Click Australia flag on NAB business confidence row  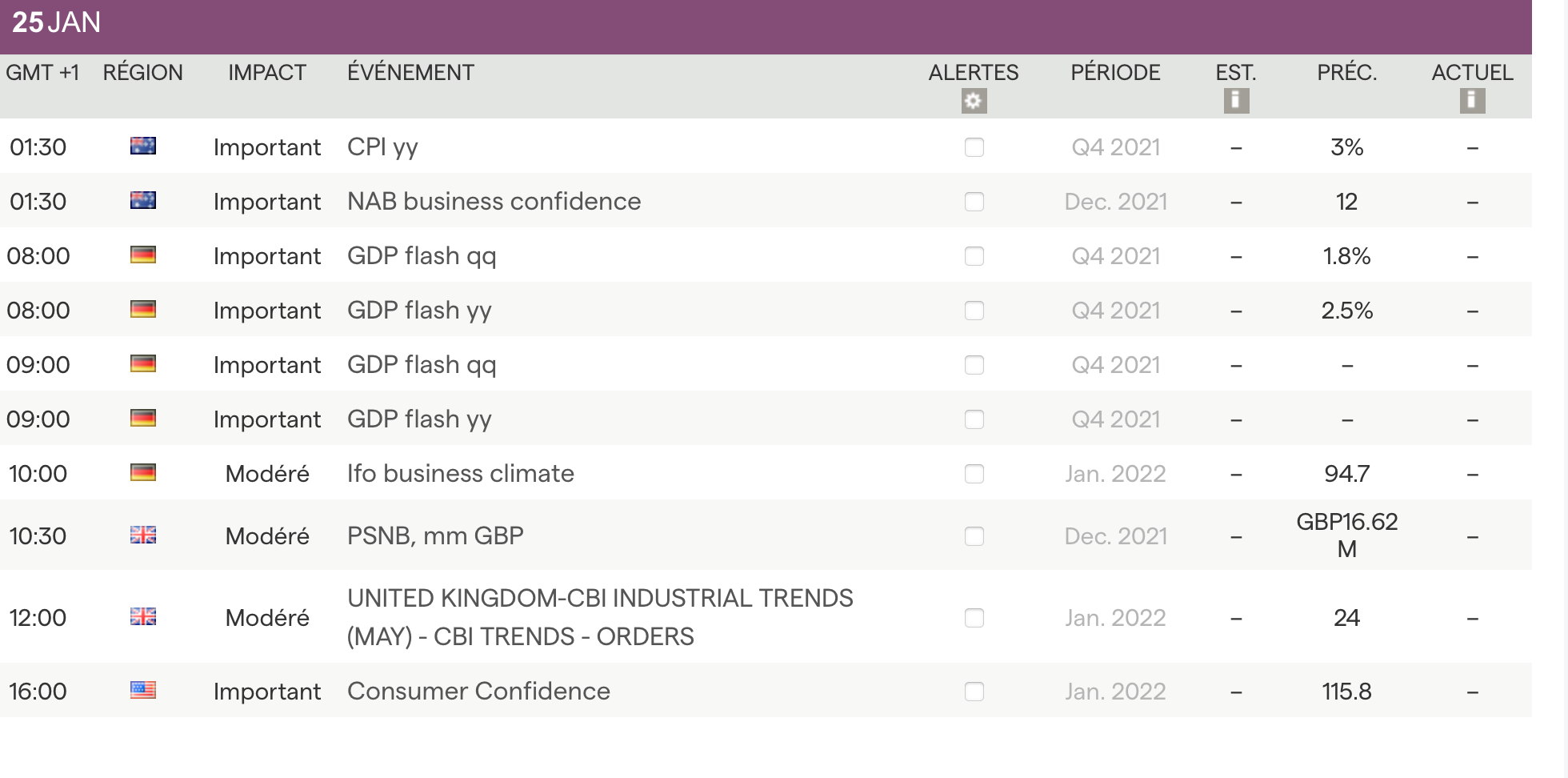coord(143,200)
